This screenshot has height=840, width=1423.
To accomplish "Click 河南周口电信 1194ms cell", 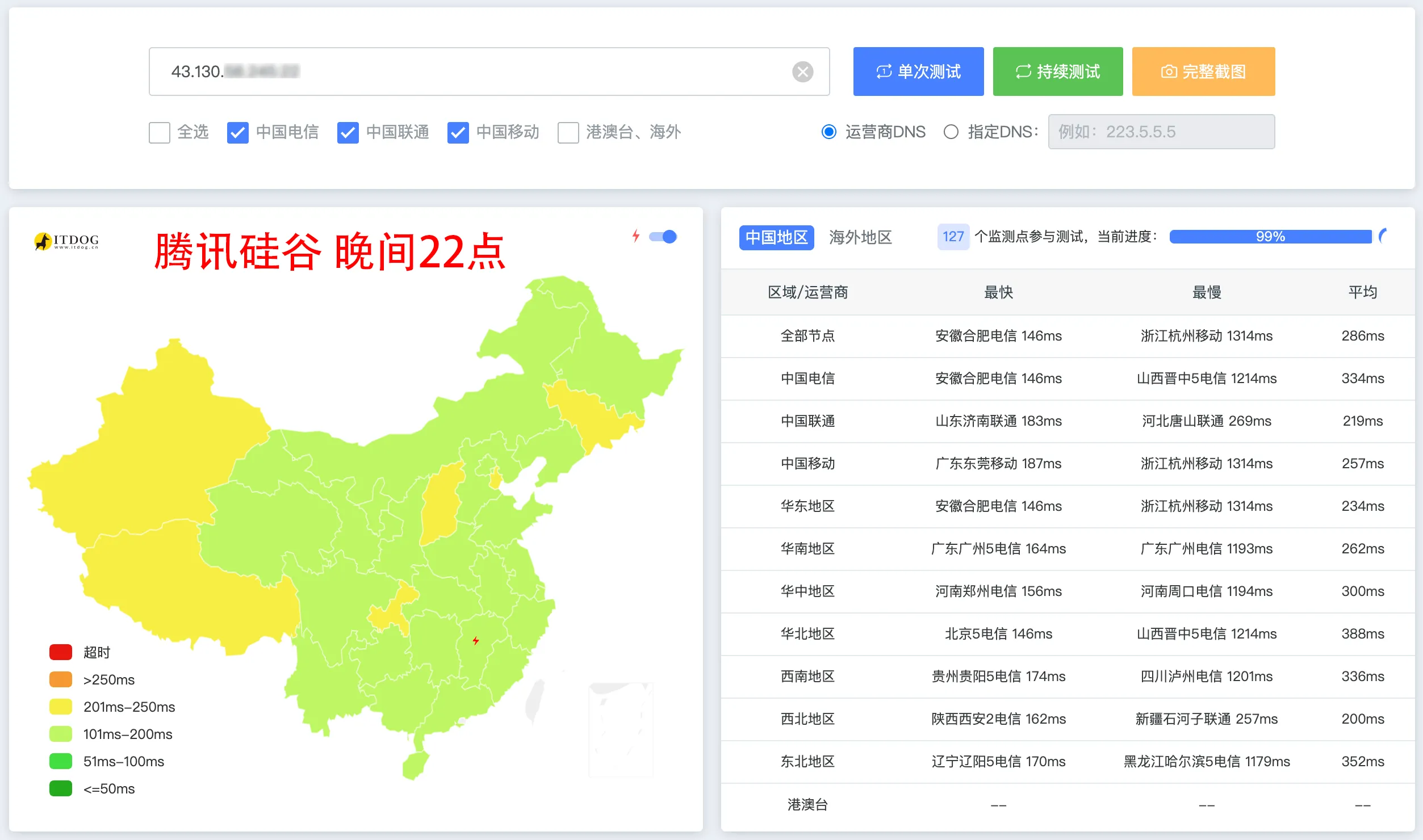I will pos(1206,591).
